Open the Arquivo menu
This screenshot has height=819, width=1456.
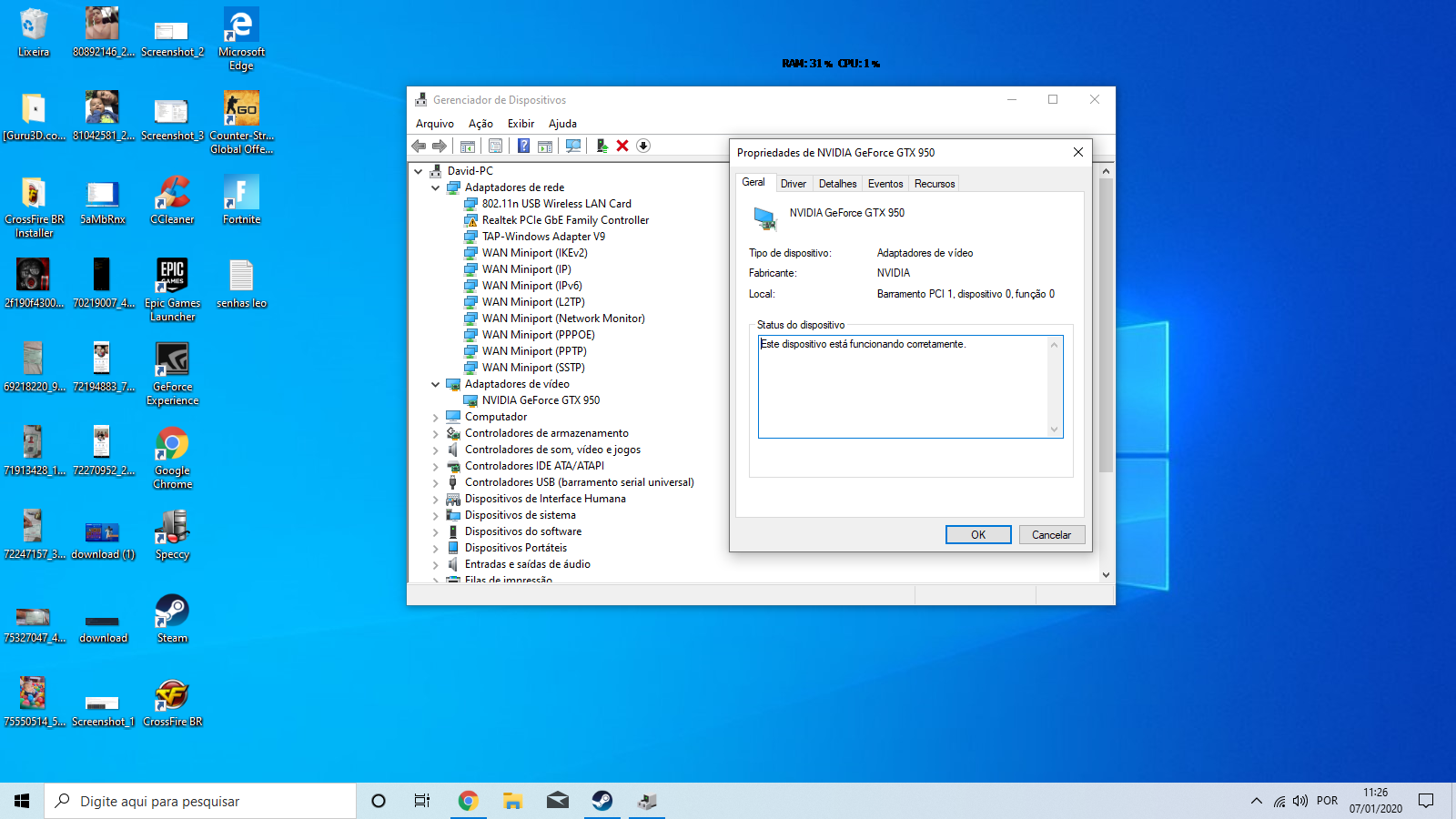435,124
